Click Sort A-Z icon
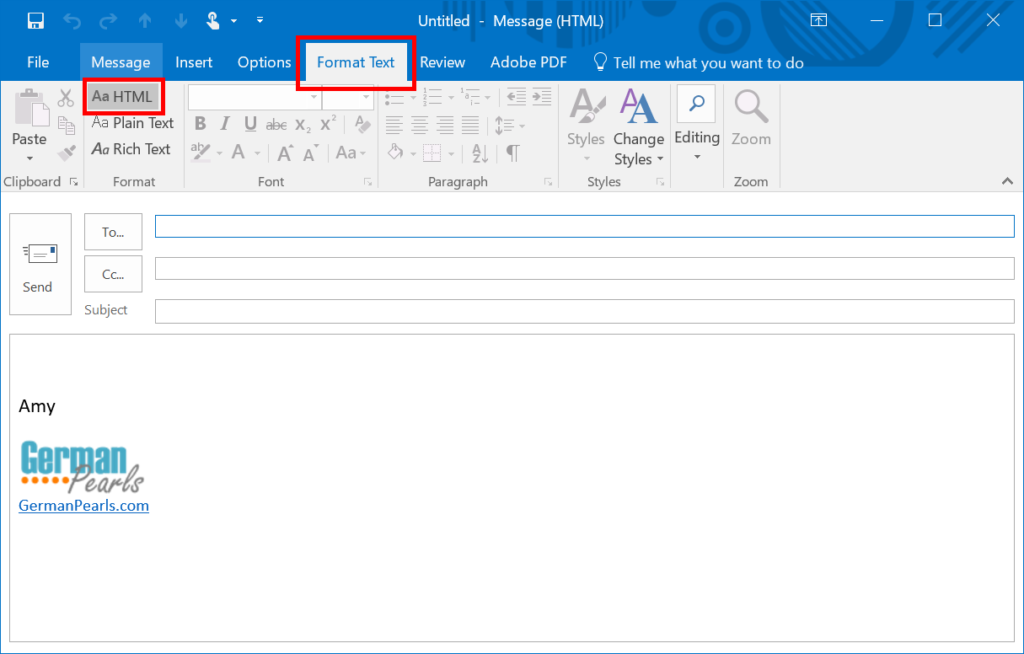Viewport: 1024px width, 654px height. [480, 153]
